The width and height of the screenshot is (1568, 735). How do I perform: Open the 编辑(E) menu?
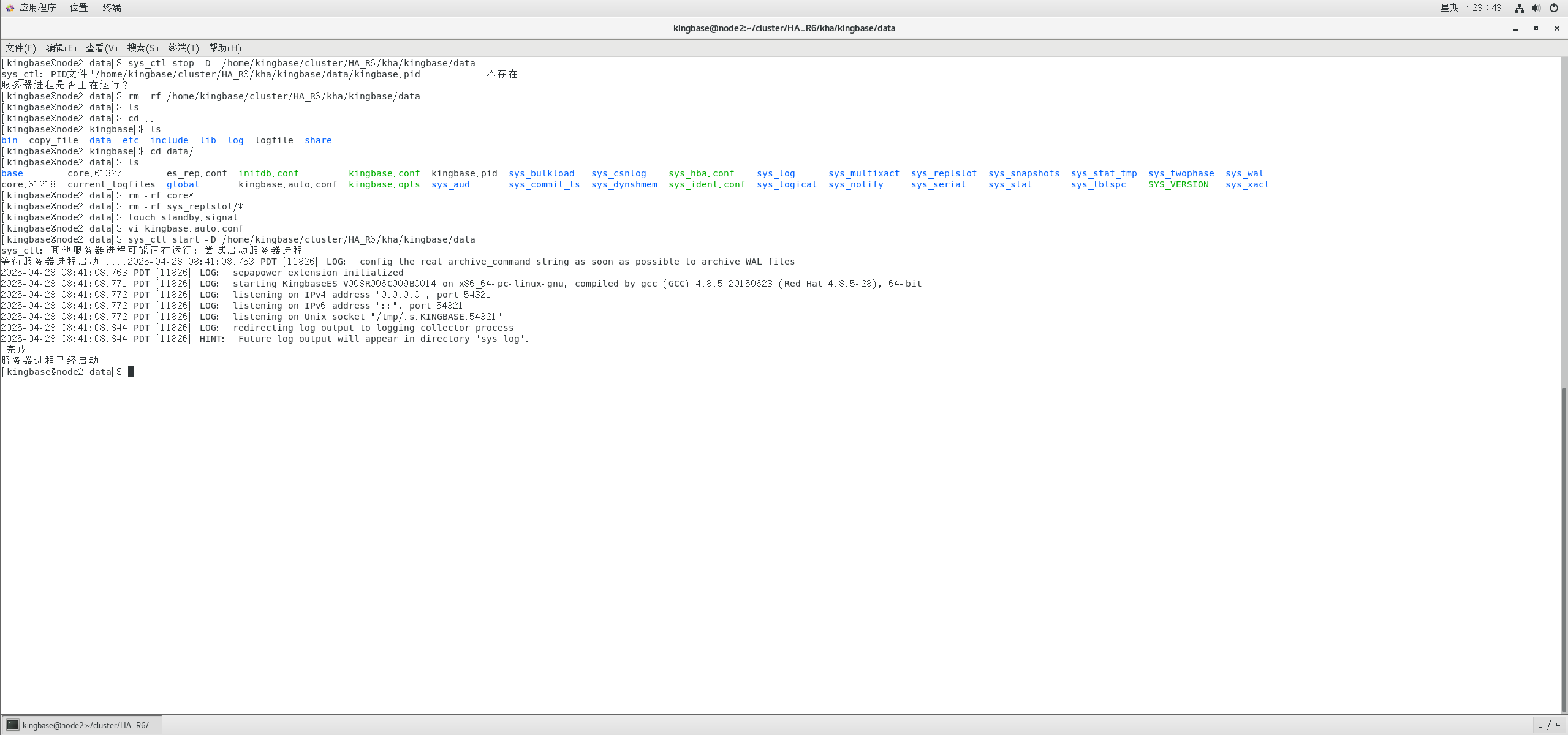[61, 48]
